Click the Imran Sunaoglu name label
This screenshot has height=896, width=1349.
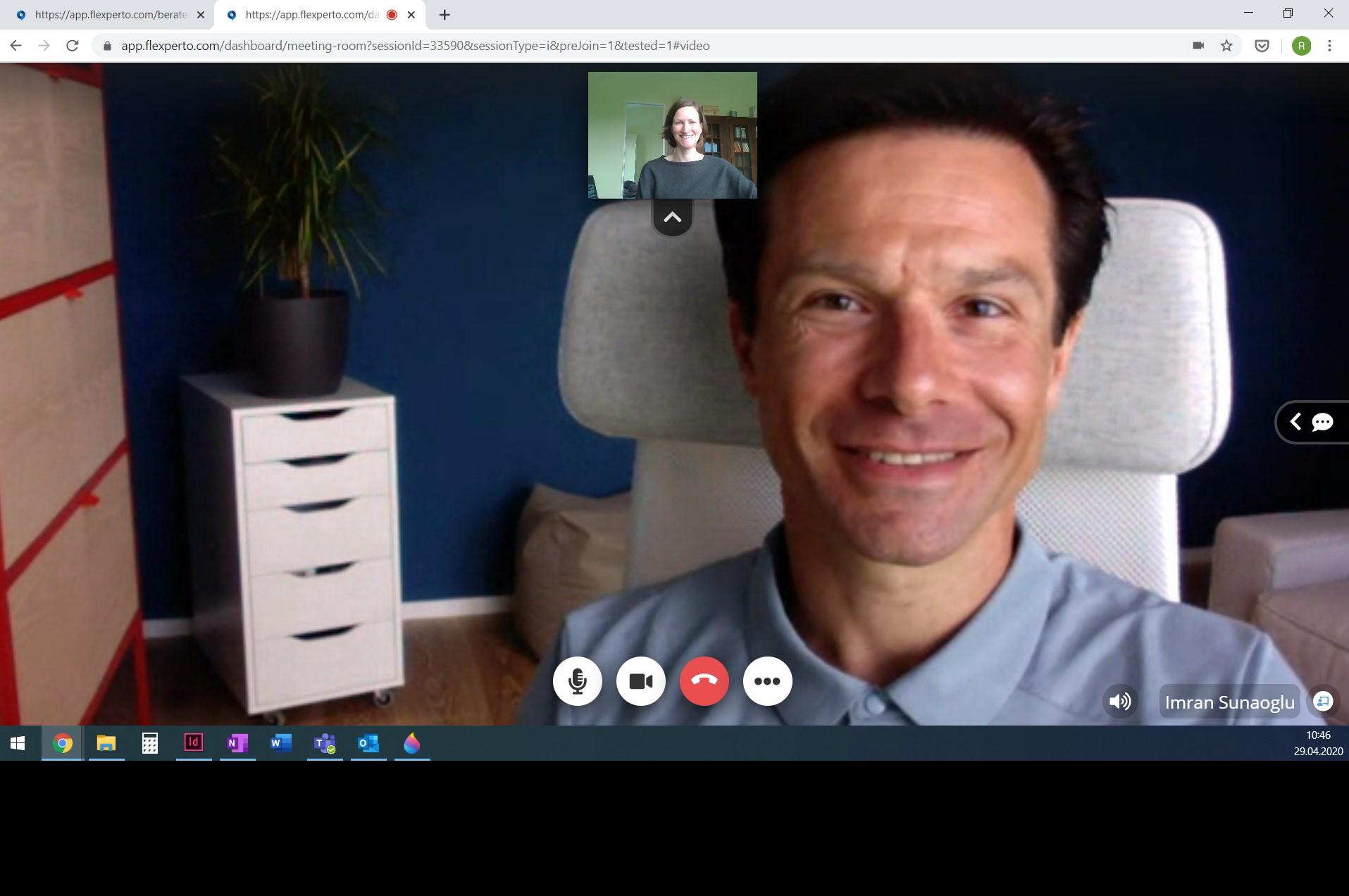coord(1229,702)
